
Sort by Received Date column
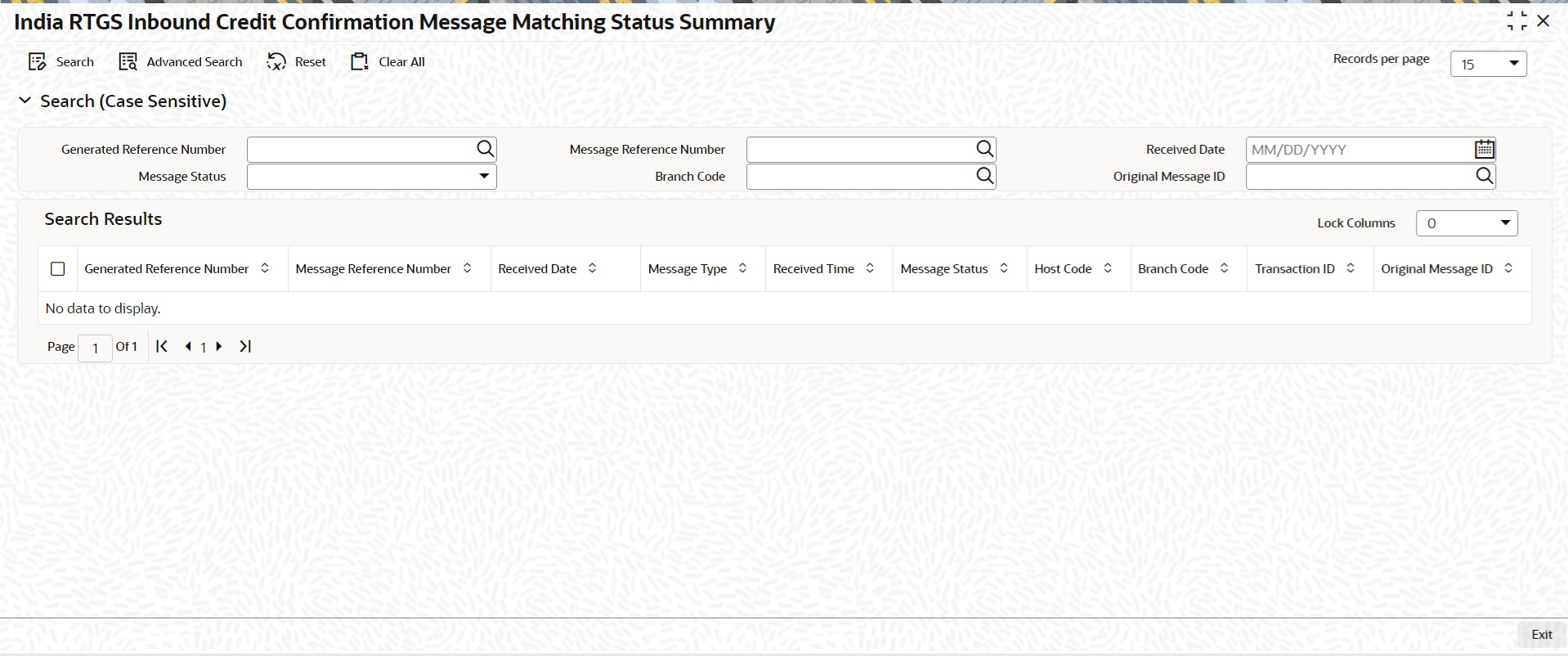click(x=593, y=268)
